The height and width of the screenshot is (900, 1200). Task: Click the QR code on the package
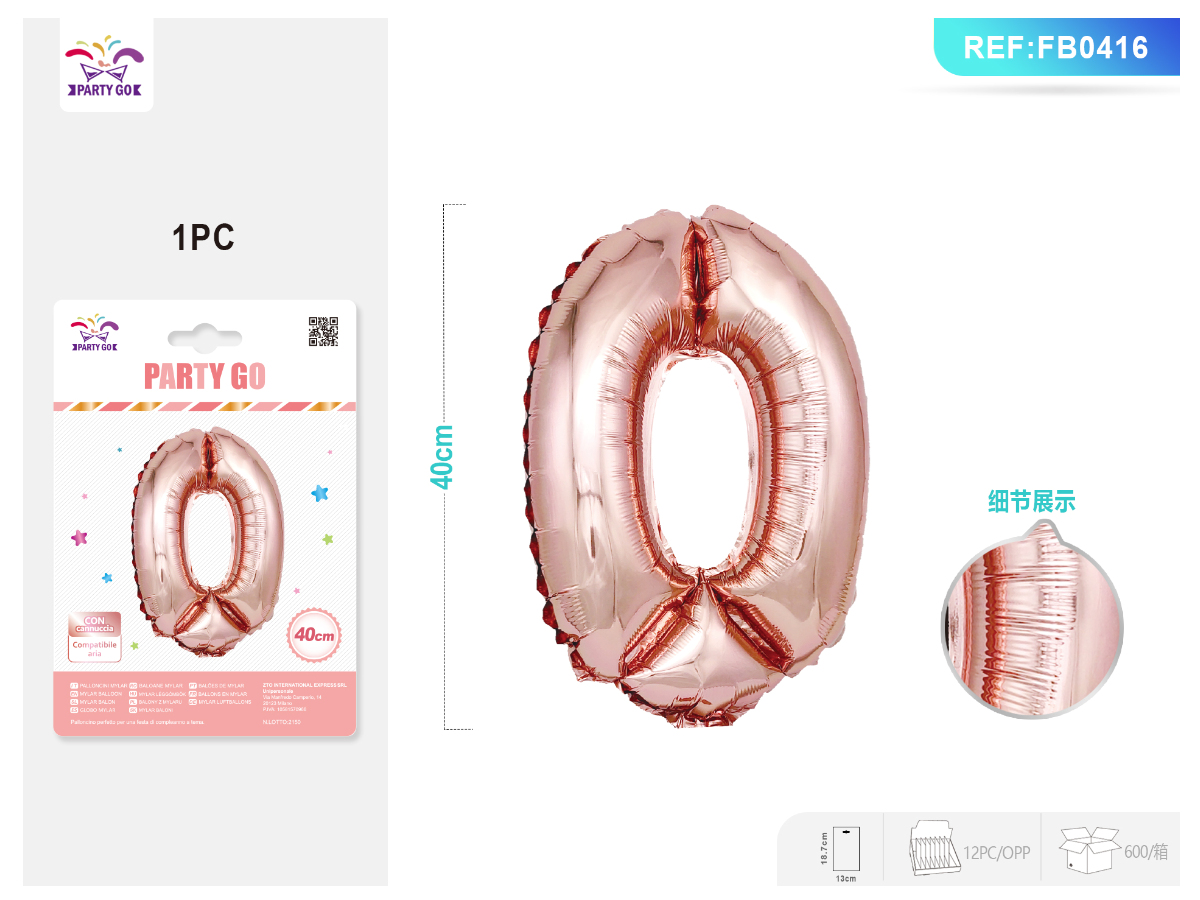tap(323, 331)
